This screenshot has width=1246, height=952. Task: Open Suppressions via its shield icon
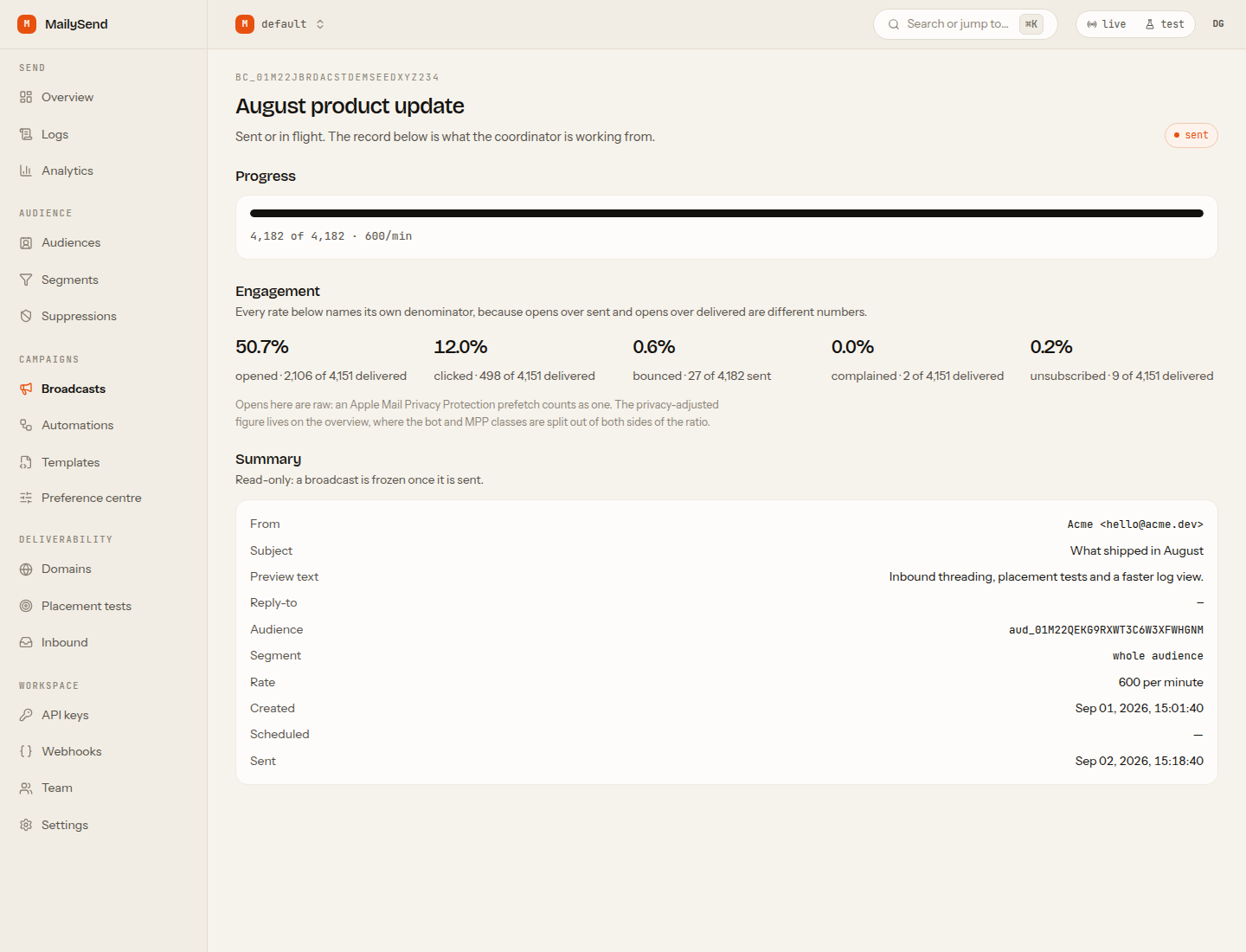[26, 316]
